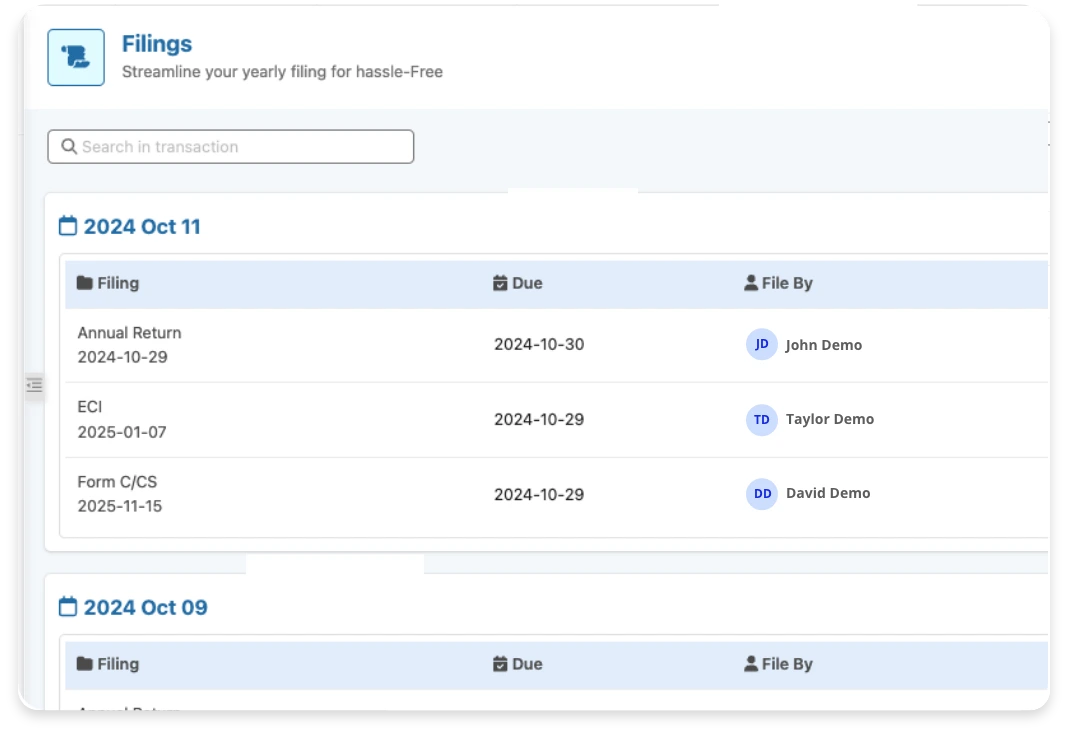Click the Filings stamp icon in the header
The image size is (1068, 734).
click(x=76, y=57)
